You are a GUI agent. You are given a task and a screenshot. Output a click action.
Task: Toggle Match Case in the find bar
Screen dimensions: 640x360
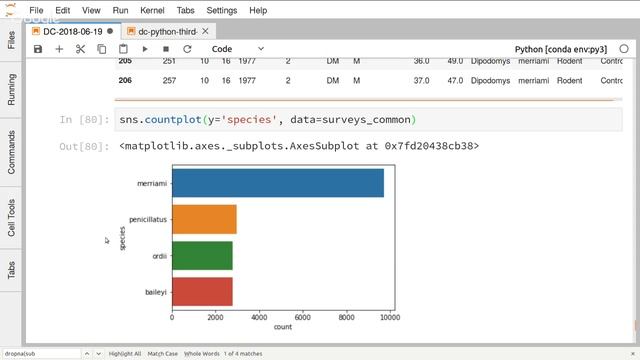162,353
